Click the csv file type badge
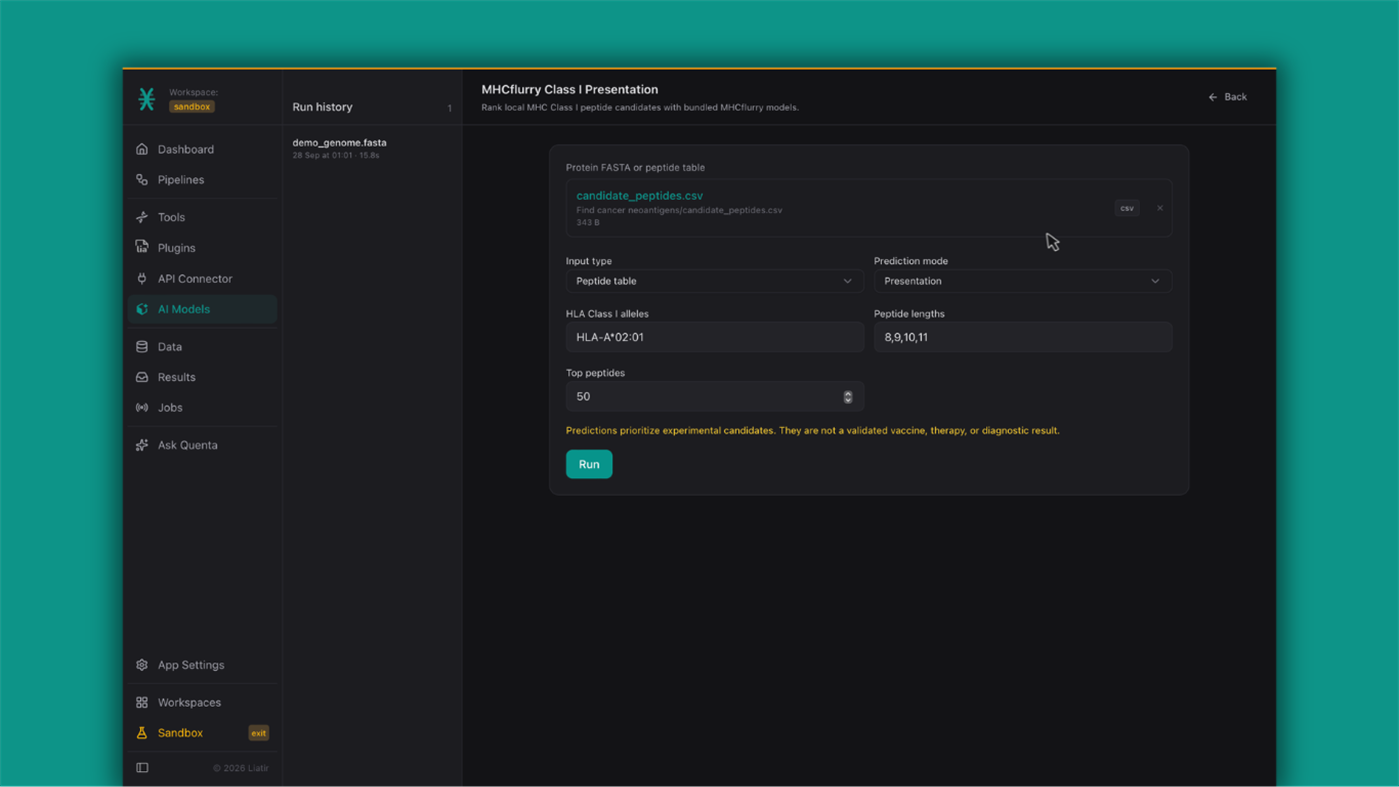The image size is (1399, 787). pos(1127,208)
